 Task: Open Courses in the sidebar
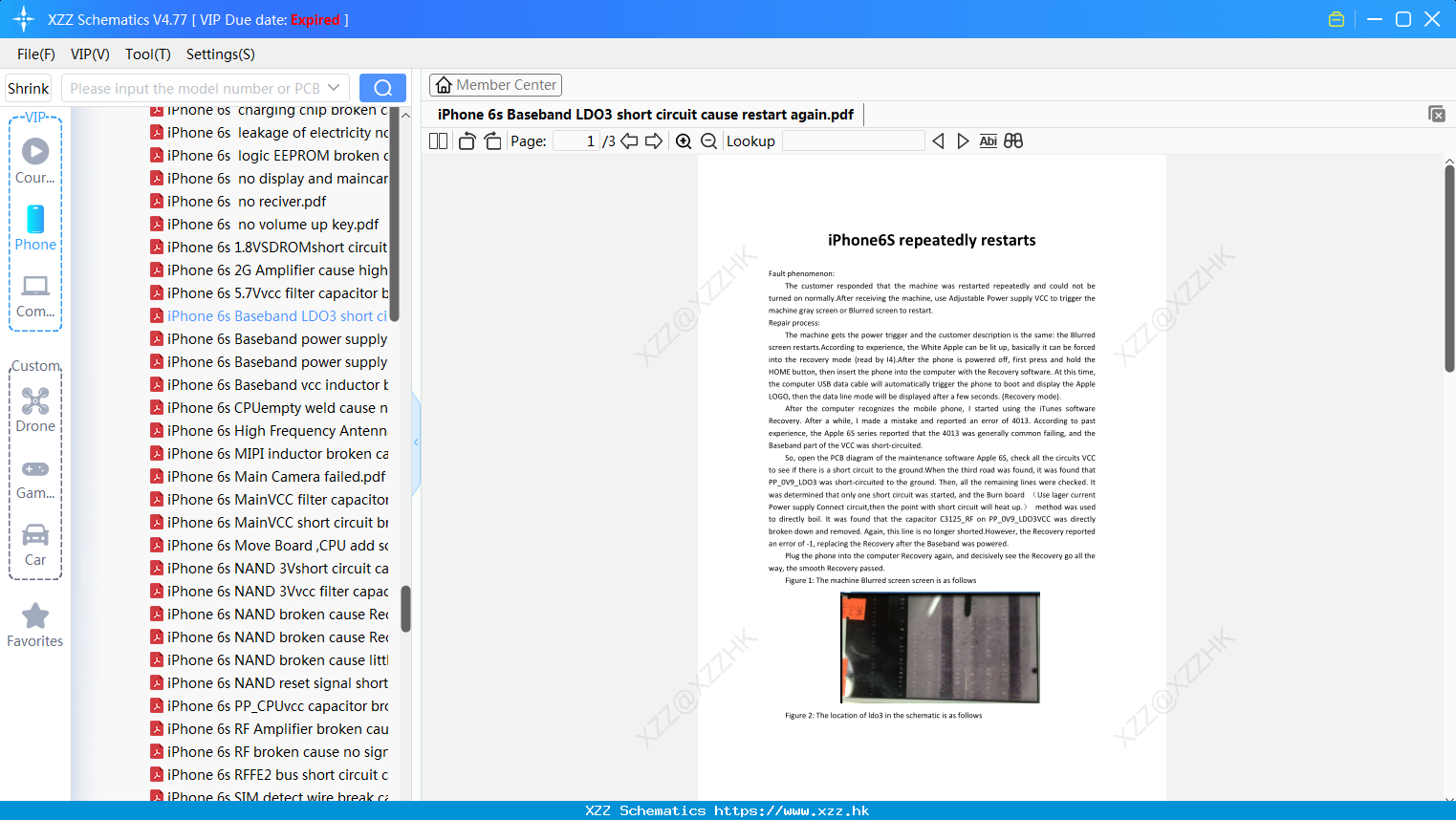click(35, 161)
